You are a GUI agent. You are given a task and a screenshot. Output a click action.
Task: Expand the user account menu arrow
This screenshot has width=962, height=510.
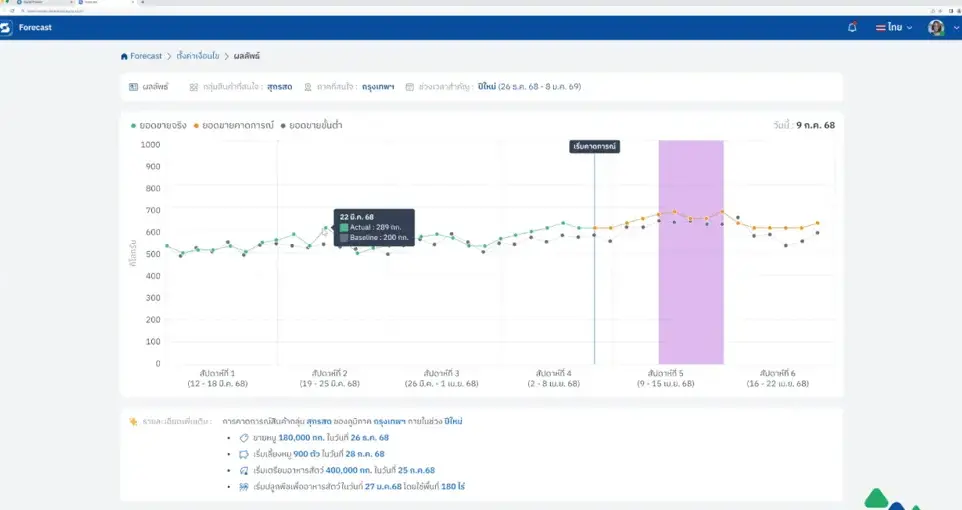(955, 28)
